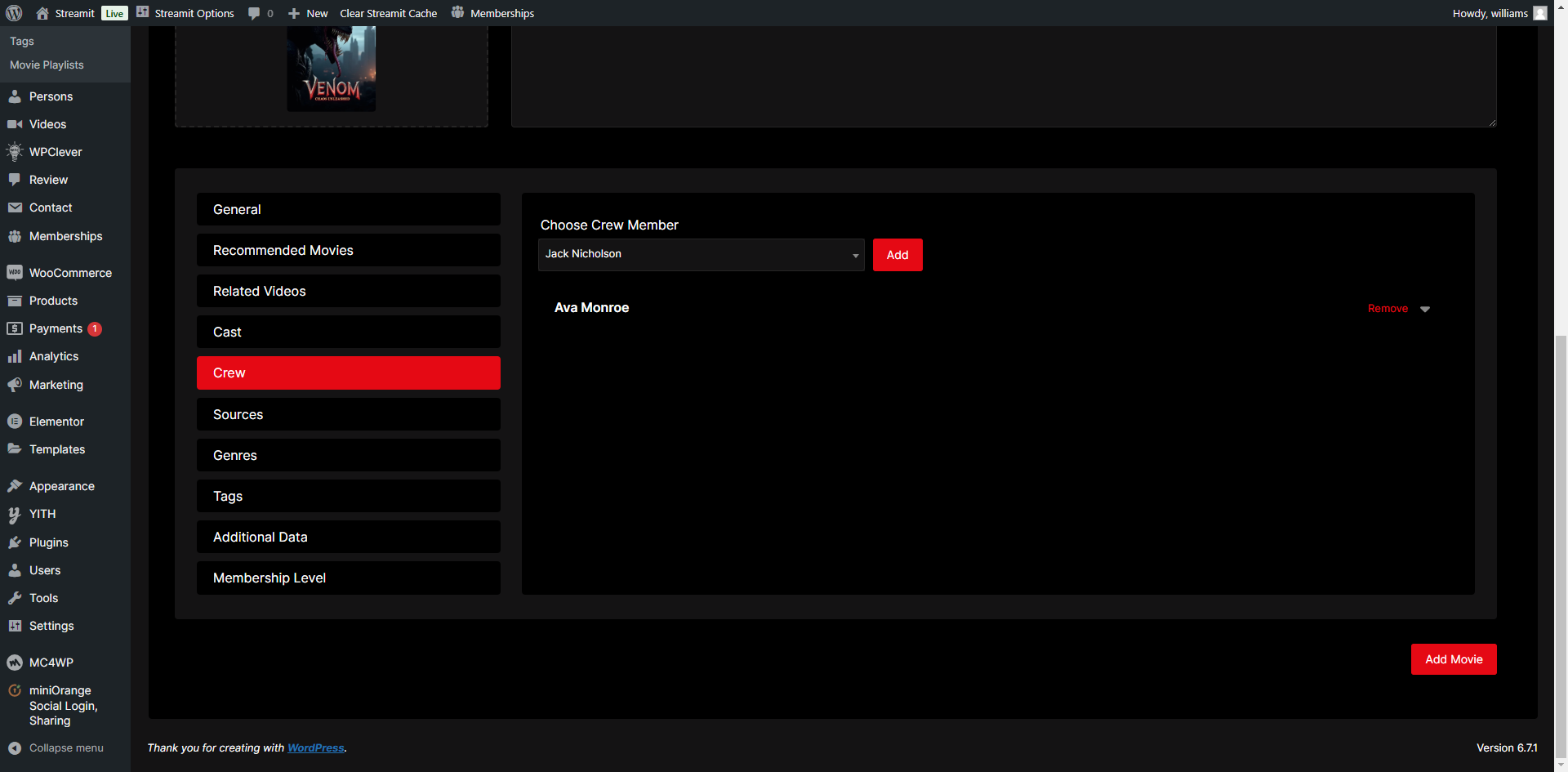Open the Membership Level tab
The width and height of the screenshot is (1568, 772).
pos(349,578)
